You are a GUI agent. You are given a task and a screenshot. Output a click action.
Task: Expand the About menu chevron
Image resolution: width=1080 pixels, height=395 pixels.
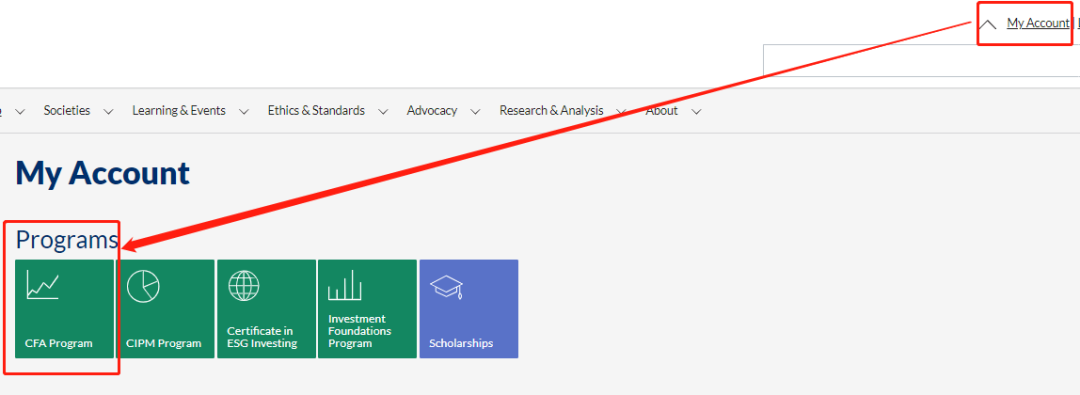click(696, 111)
